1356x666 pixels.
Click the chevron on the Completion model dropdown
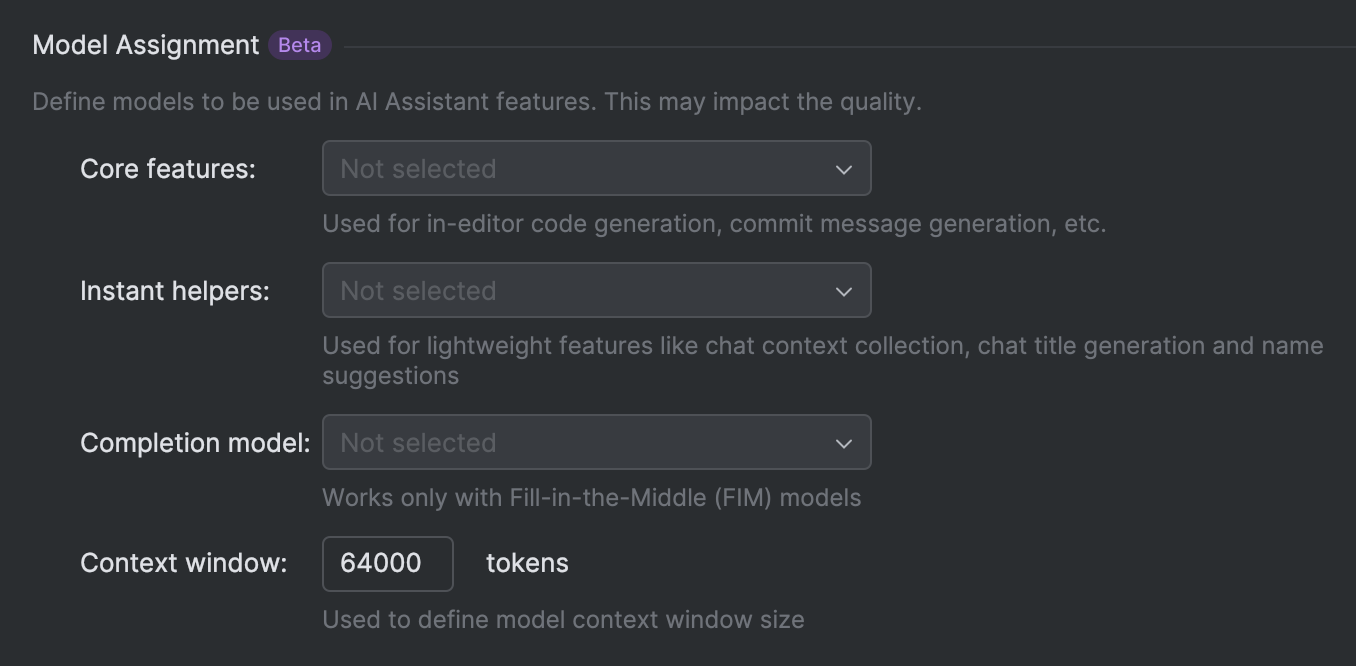pos(843,442)
